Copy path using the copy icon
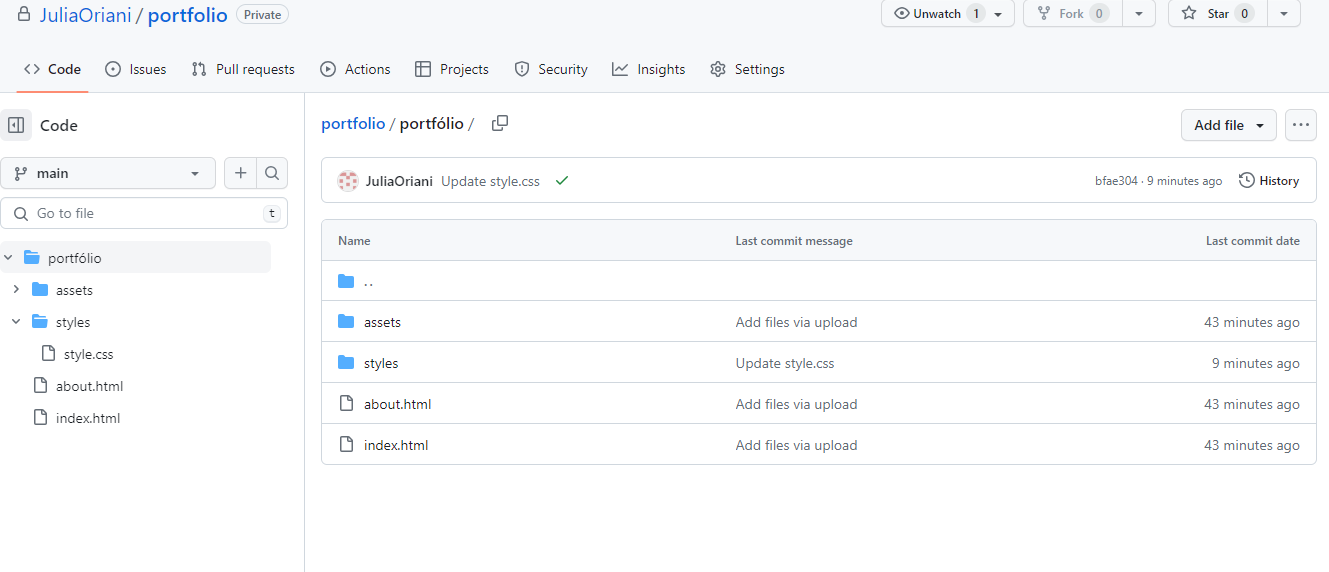The image size is (1329, 572). pyautogui.click(x=500, y=123)
